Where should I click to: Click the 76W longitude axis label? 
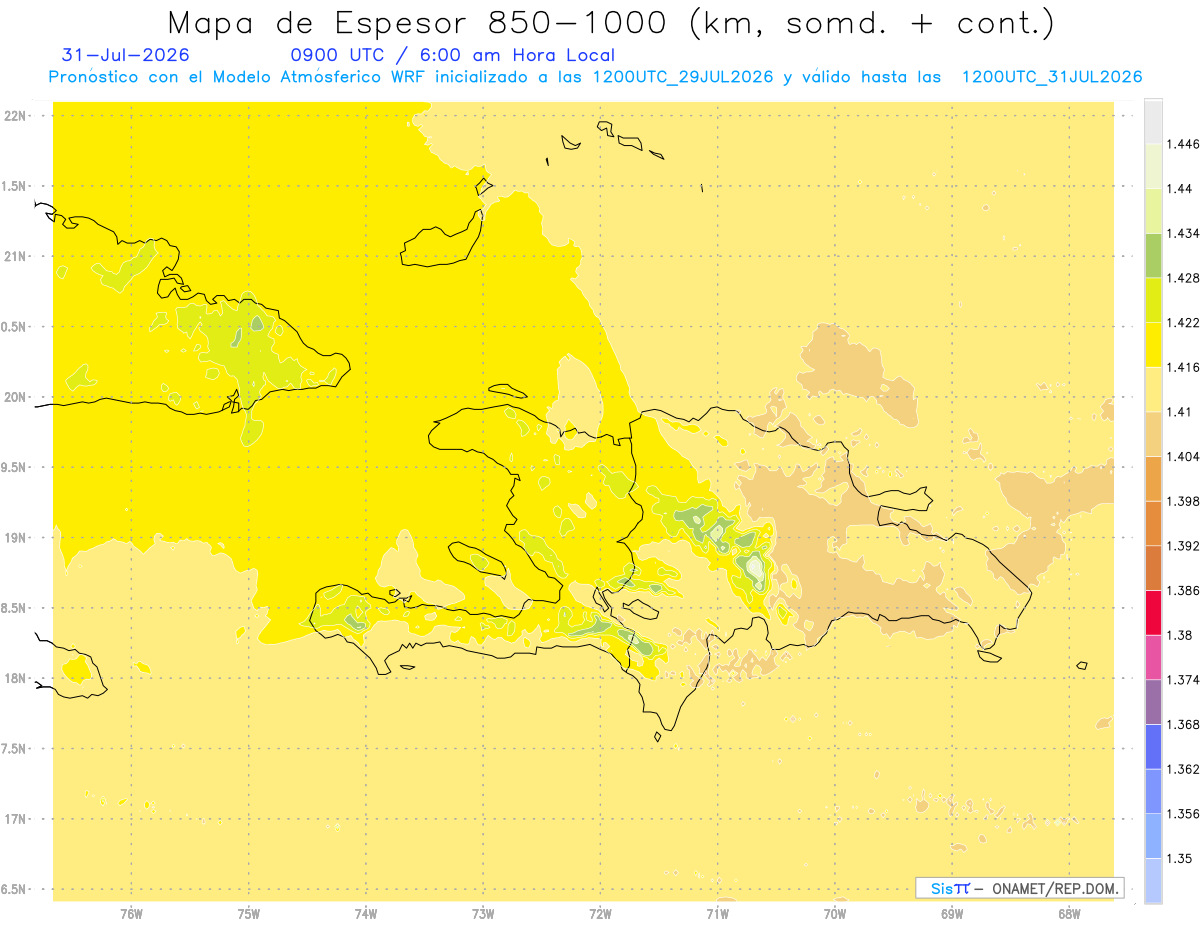pos(131,913)
